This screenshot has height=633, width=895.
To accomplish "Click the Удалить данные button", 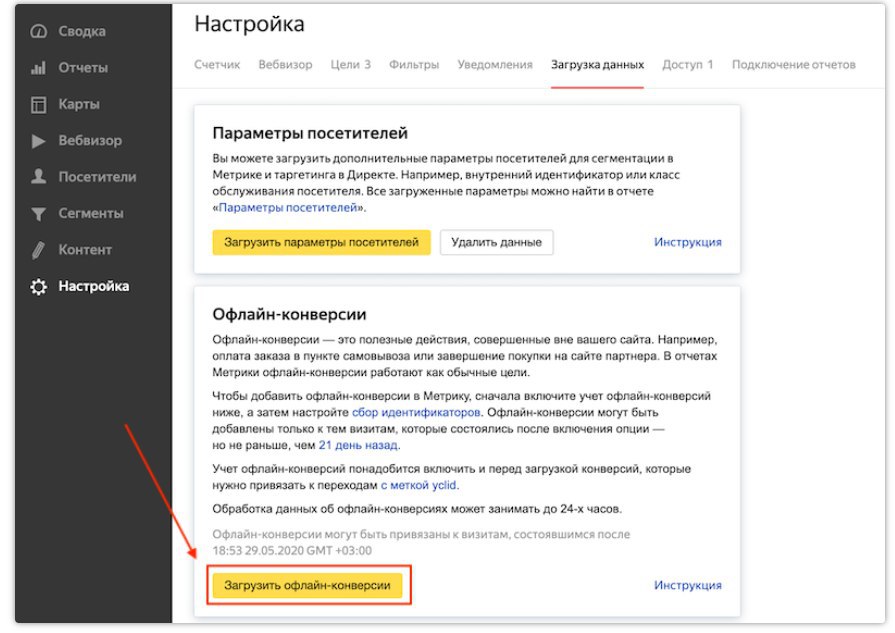I will (x=496, y=242).
